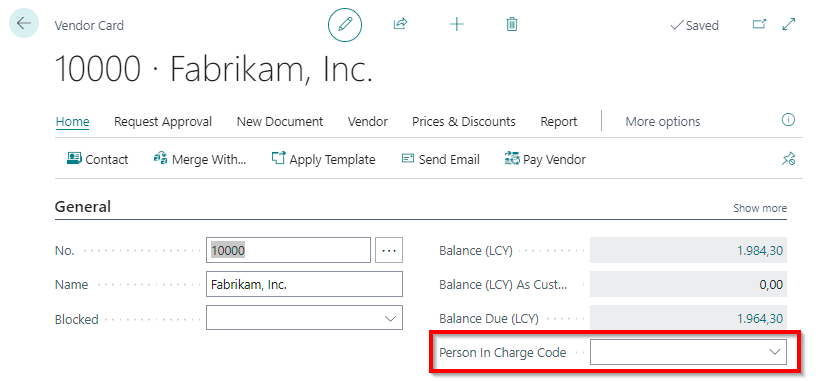This screenshot has width=835, height=381.
Task: Open Prices & Discounts menu
Action: click(464, 121)
